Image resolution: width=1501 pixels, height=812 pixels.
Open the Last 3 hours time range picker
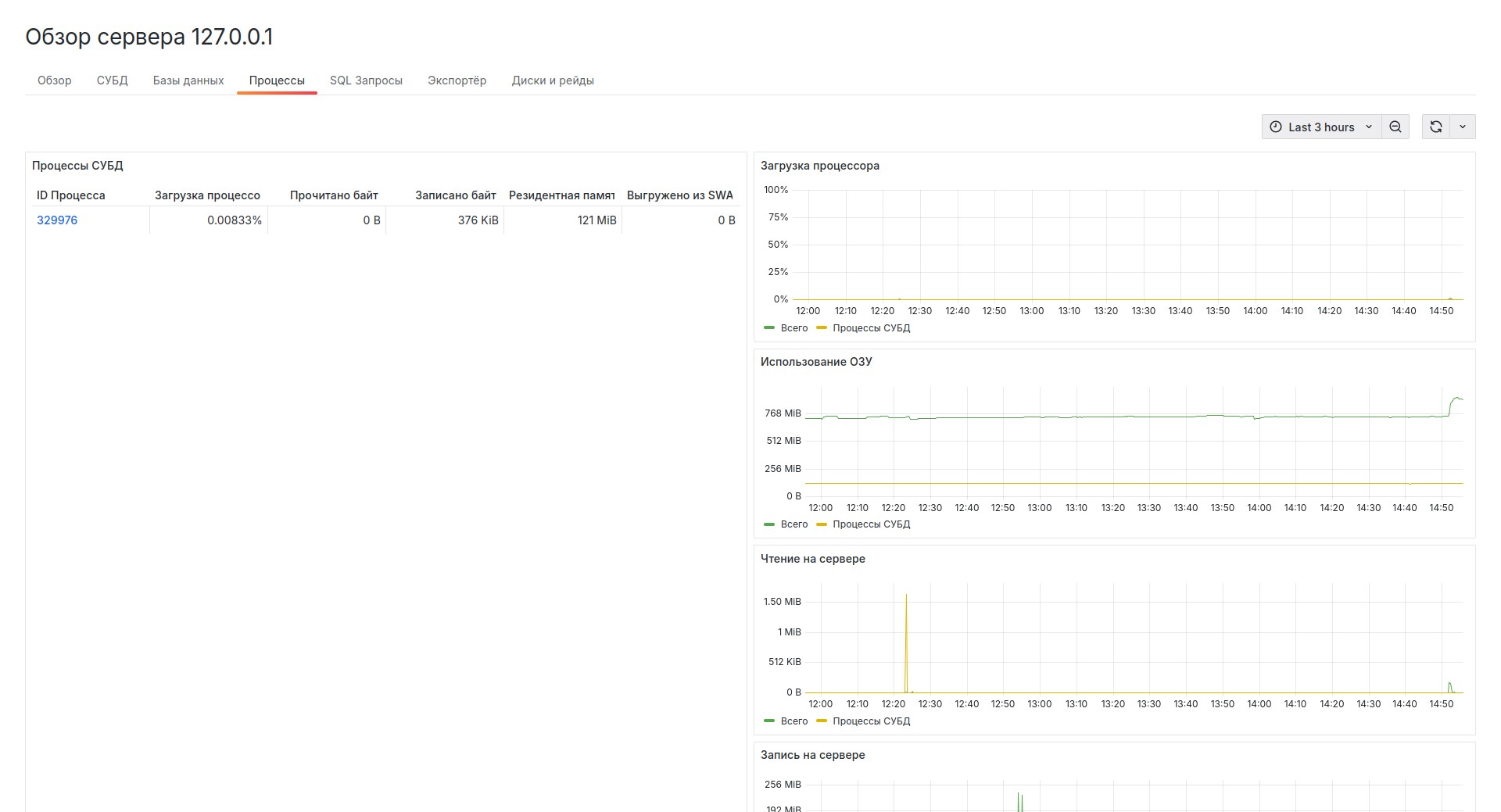pyautogui.click(x=1321, y=127)
